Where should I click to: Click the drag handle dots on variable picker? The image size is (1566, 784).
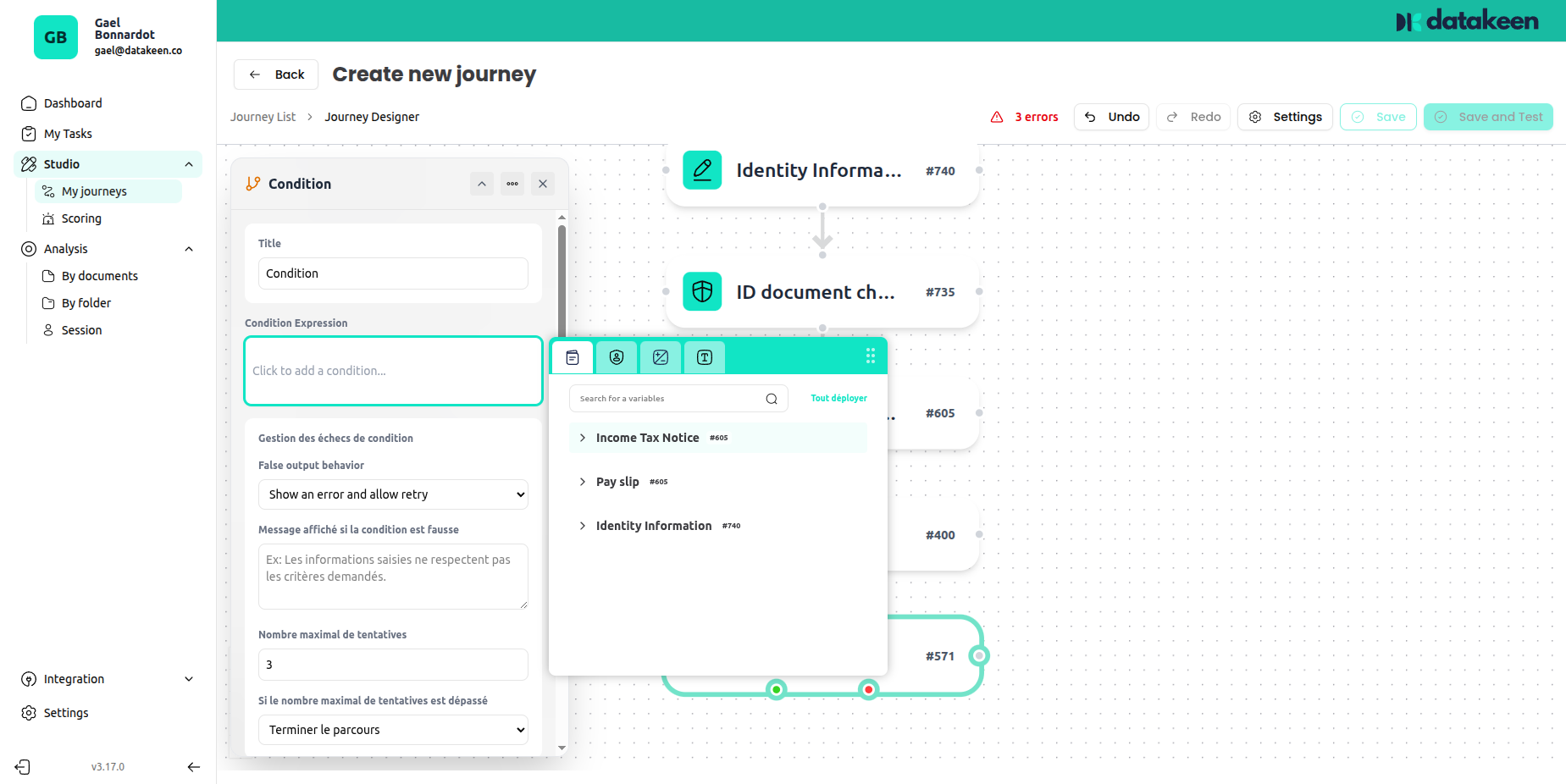(x=870, y=356)
